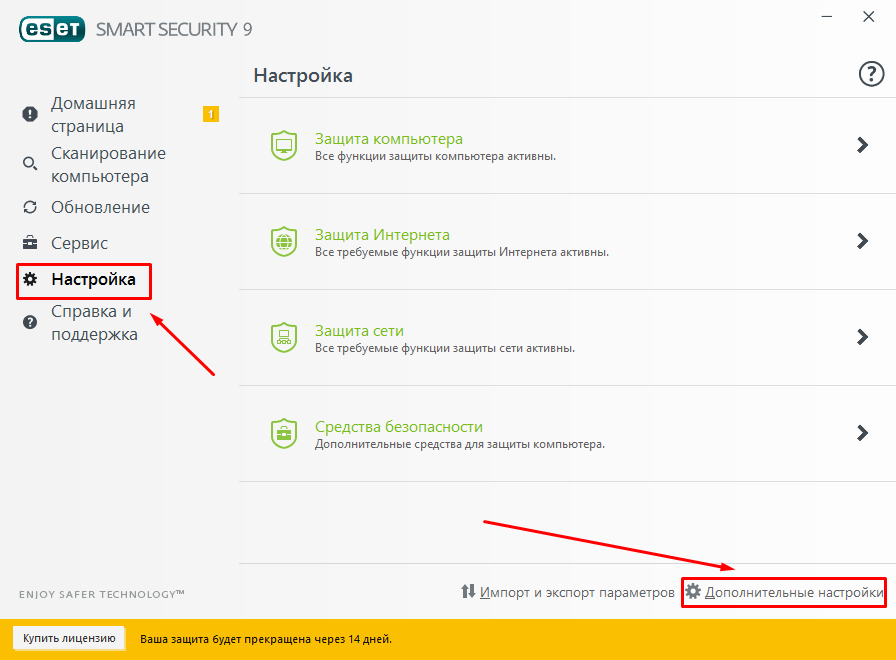The width and height of the screenshot is (896, 660).
Task: Expand the Защита компьютера section arrow
Action: pyautogui.click(x=862, y=145)
